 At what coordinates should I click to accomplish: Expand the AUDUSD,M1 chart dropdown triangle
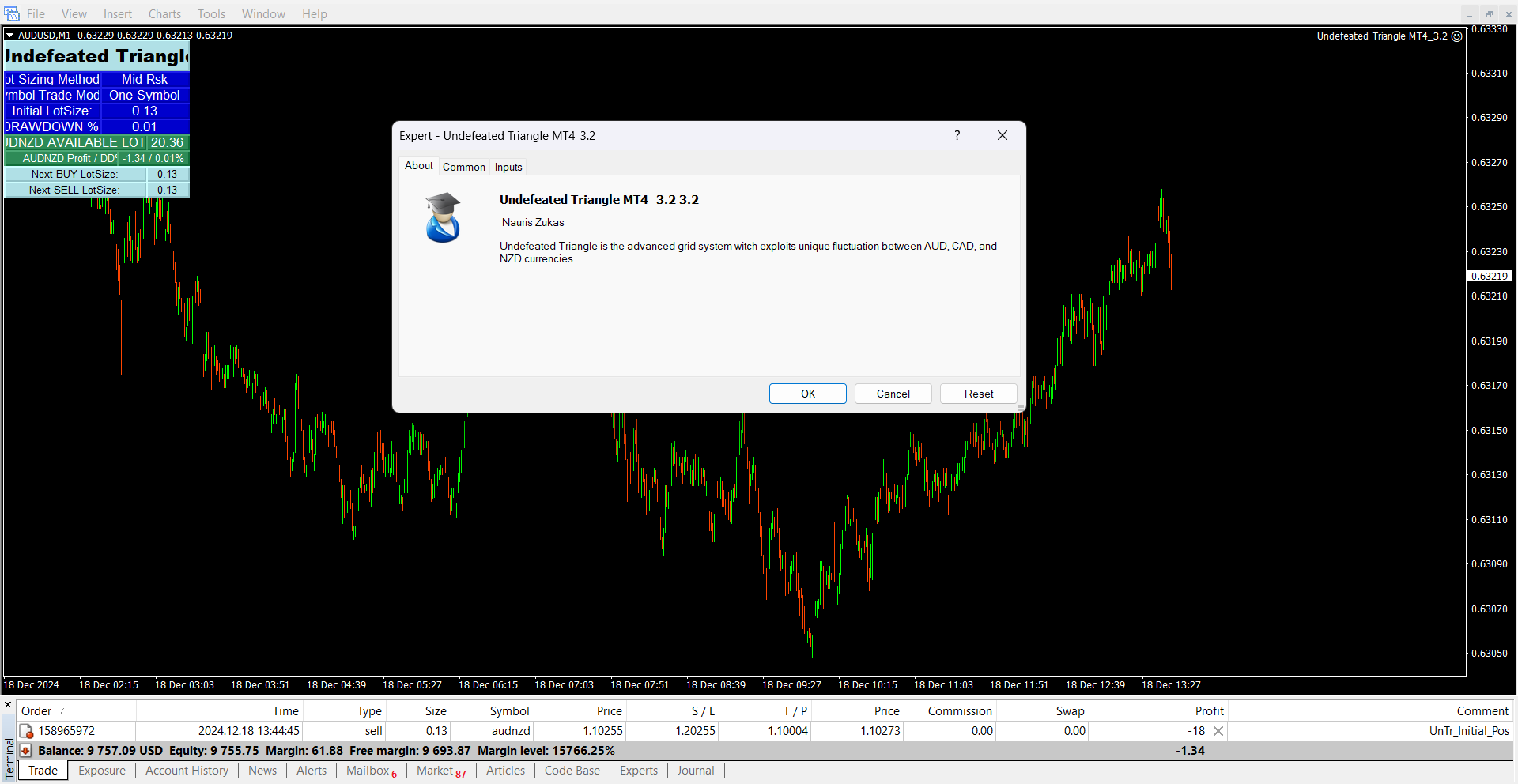click(x=10, y=35)
